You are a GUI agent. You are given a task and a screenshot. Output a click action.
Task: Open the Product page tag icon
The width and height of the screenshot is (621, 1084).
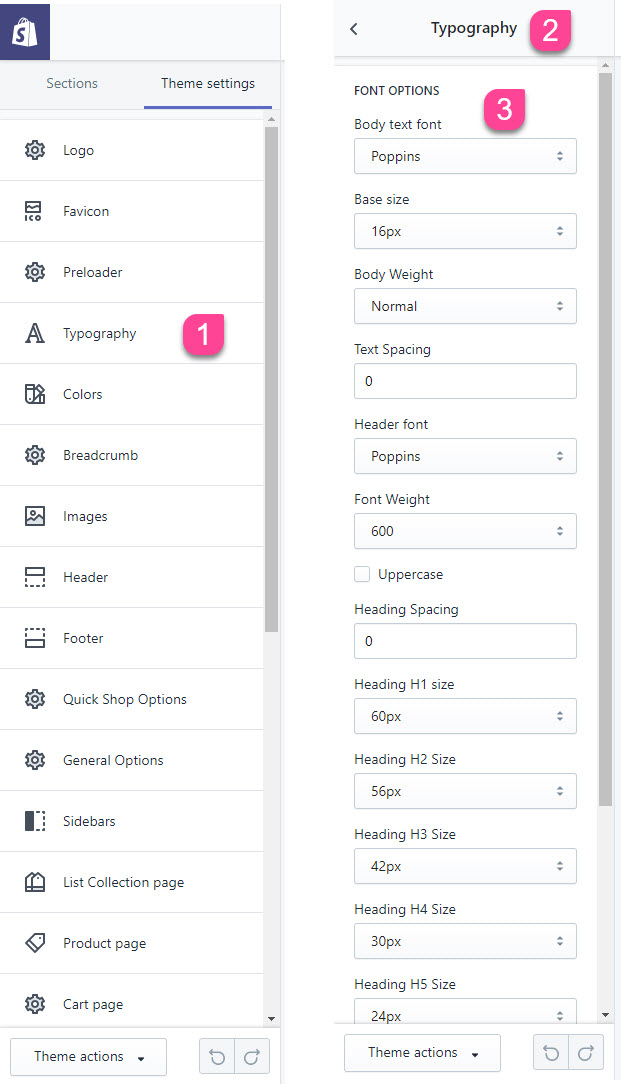35,943
